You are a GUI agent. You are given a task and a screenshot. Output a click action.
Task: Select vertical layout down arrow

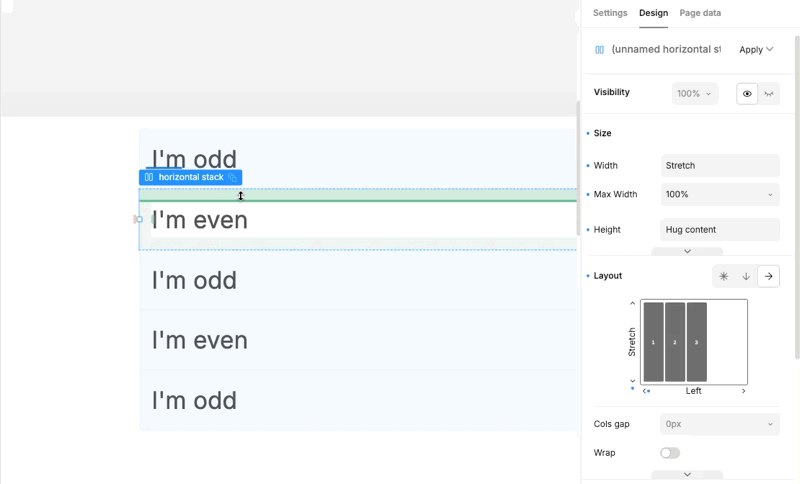[x=746, y=276]
